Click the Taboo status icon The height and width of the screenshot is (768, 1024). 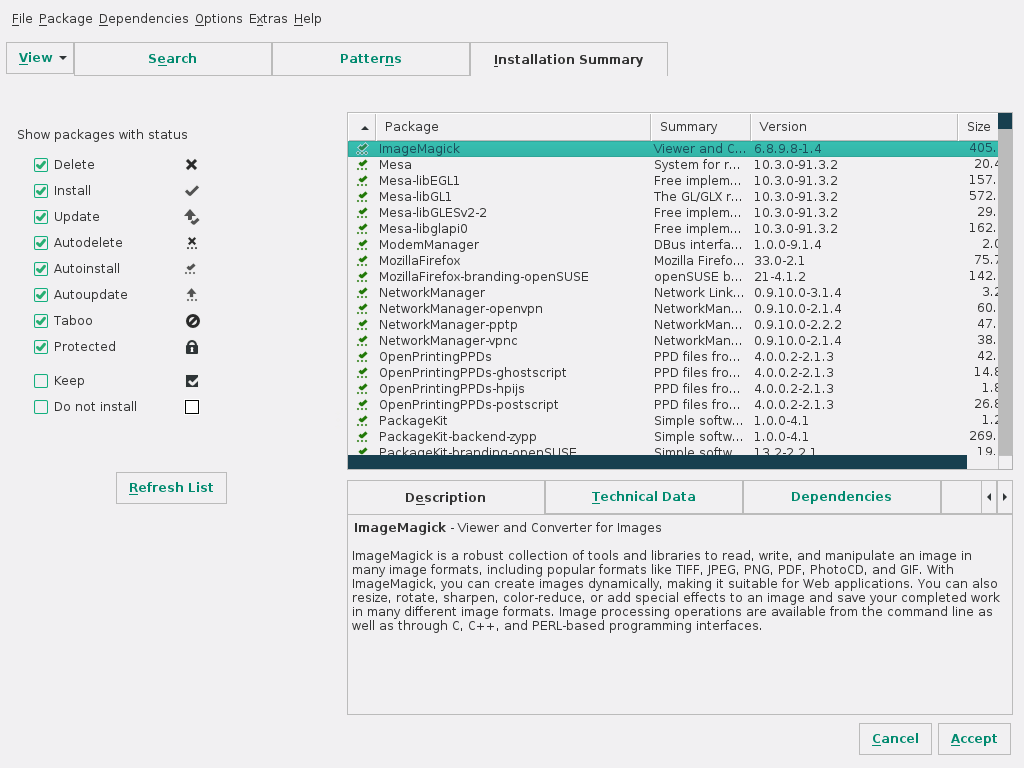192,321
